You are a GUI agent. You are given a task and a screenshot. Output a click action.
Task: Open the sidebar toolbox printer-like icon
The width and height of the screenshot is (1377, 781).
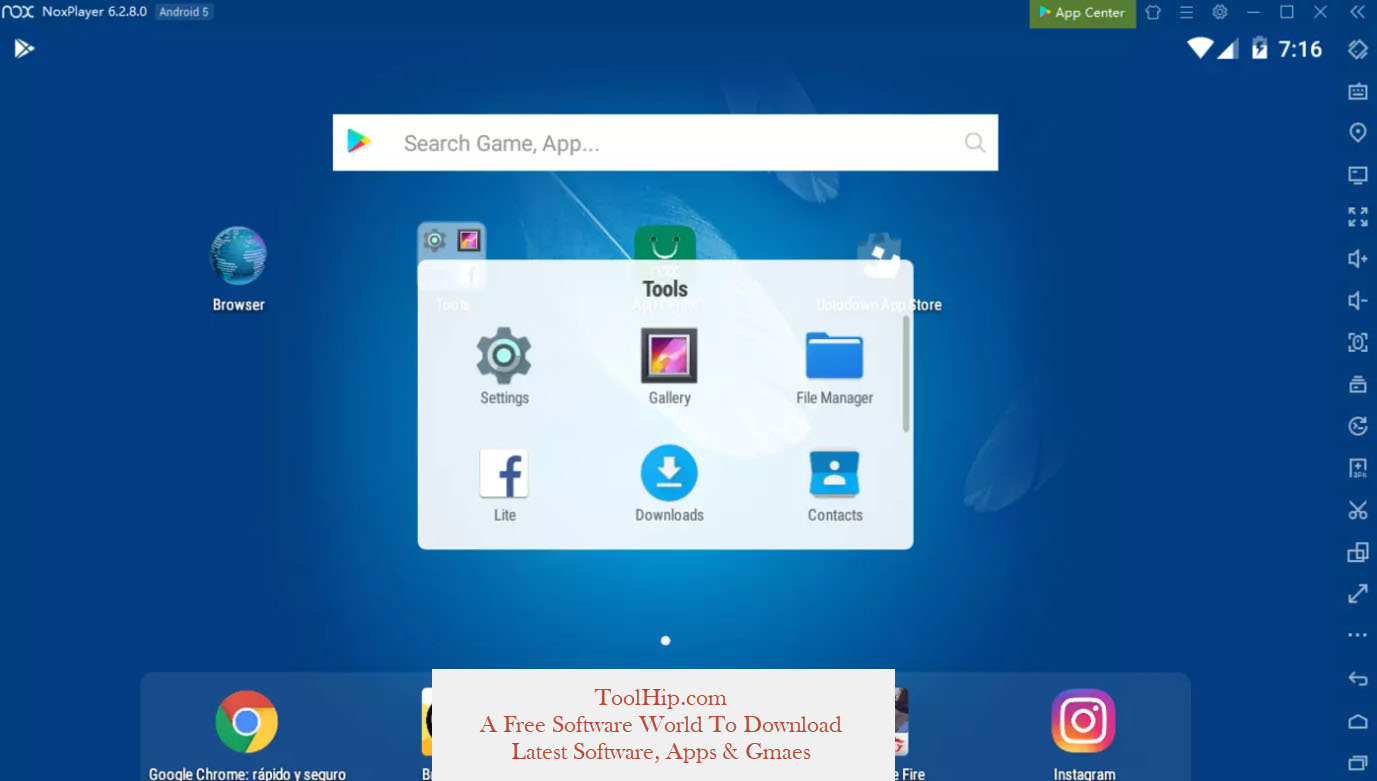tap(1357, 385)
